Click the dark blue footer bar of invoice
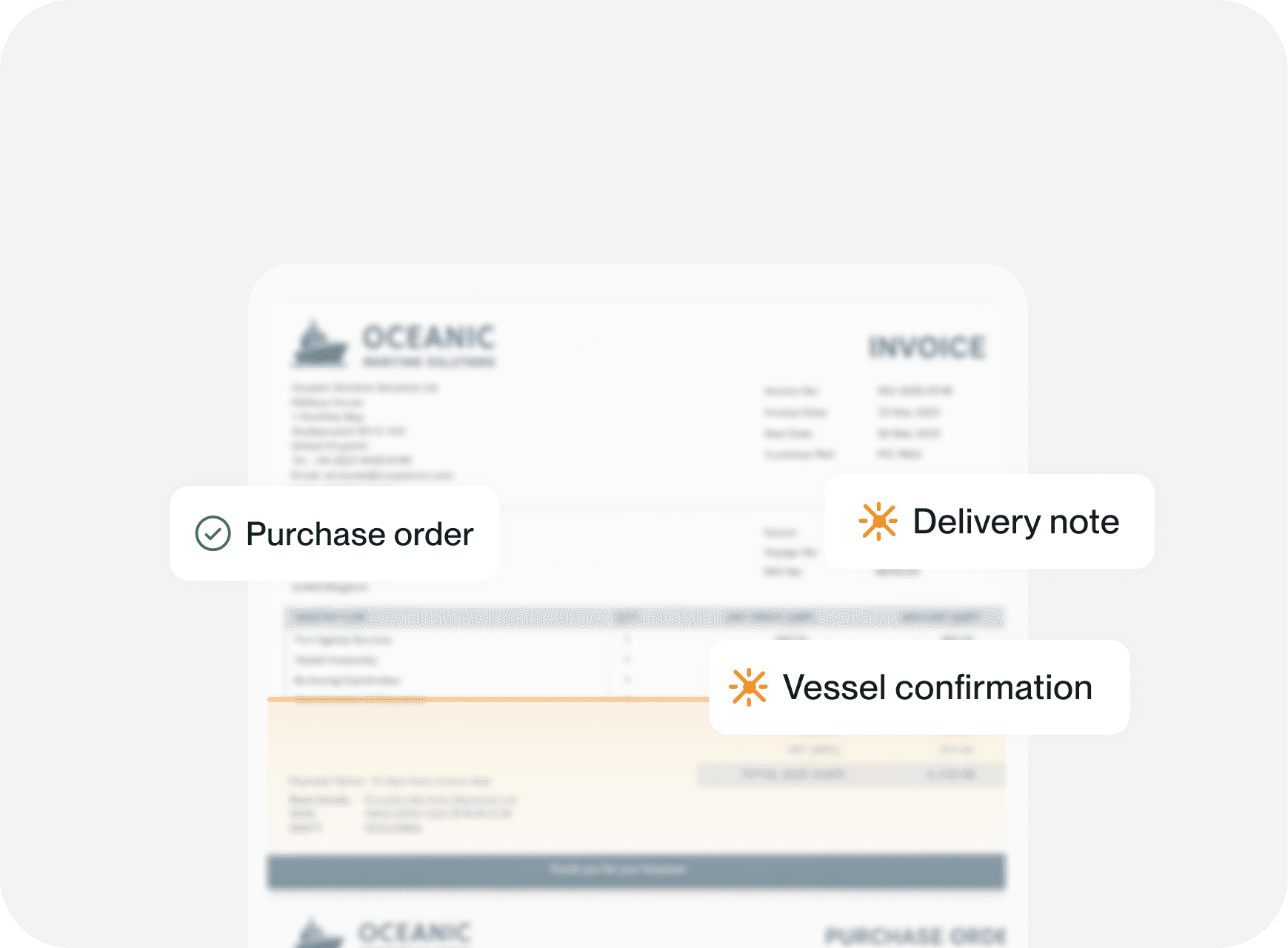The height and width of the screenshot is (948, 1288). pyautogui.click(x=636, y=870)
